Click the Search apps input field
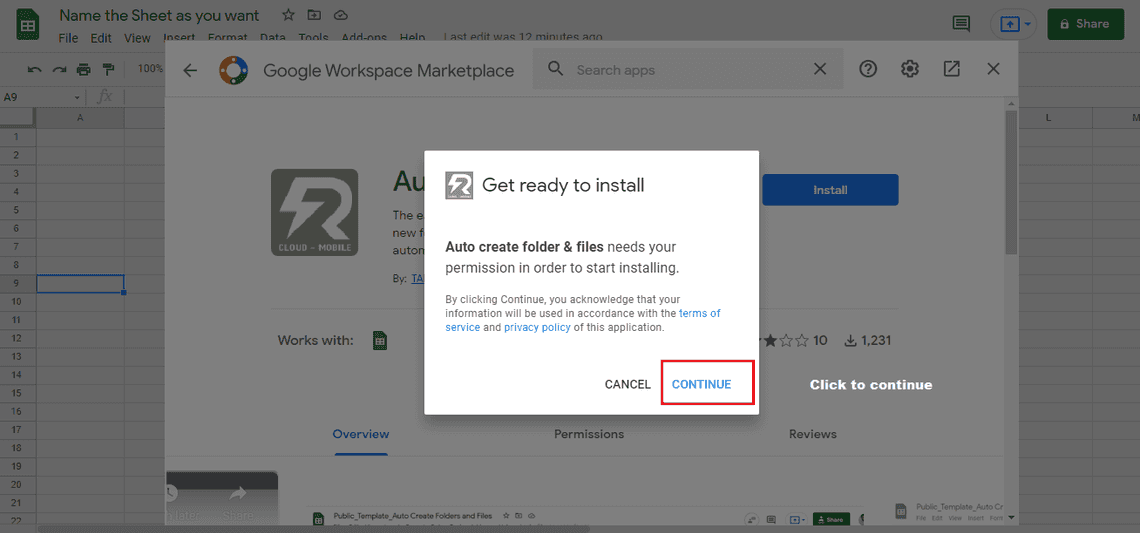 [x=680, y=70]
